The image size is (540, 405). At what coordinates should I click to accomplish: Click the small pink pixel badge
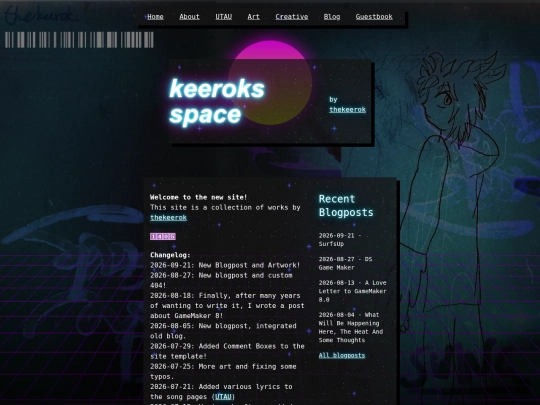[163, 236]
